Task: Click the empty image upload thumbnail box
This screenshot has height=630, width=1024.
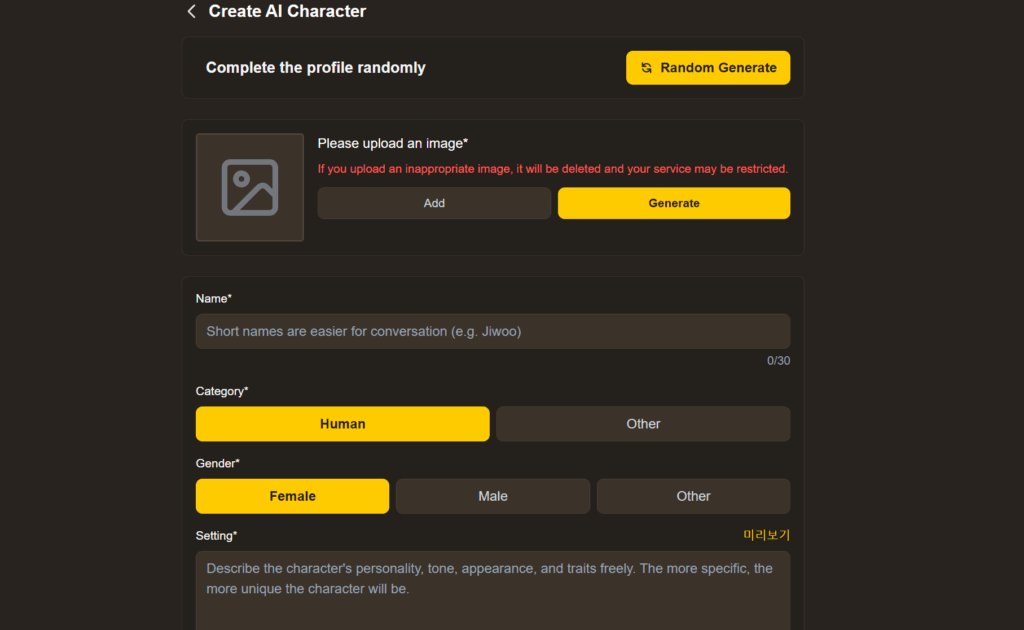Action: click(249, 187)
